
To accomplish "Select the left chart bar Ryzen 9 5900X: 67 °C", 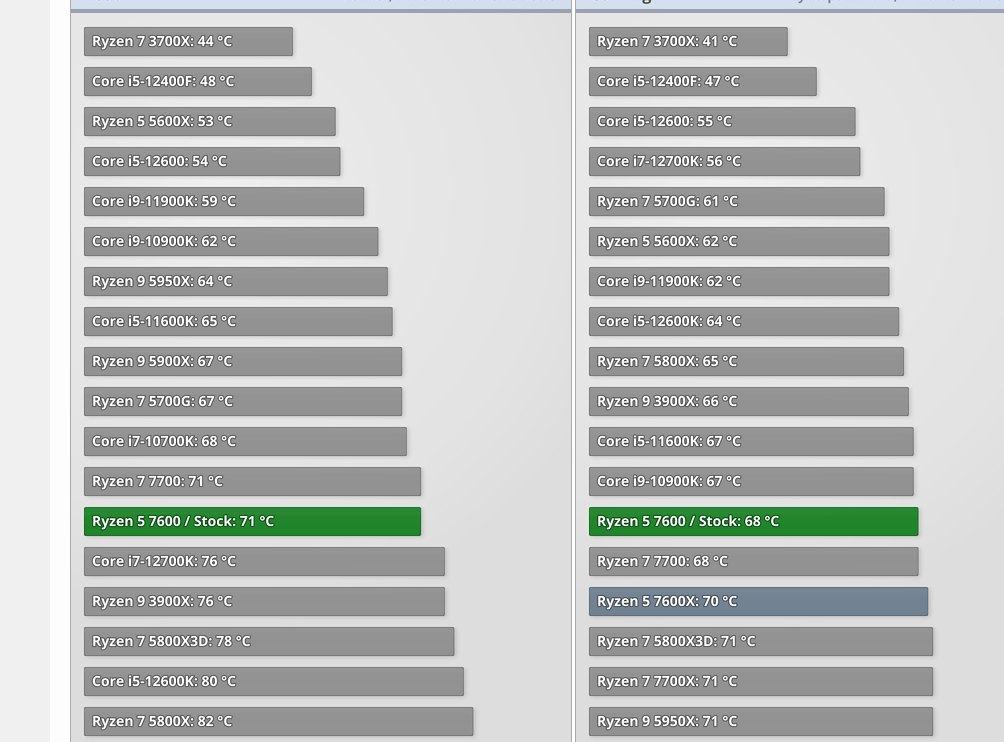I will (243, 361).
